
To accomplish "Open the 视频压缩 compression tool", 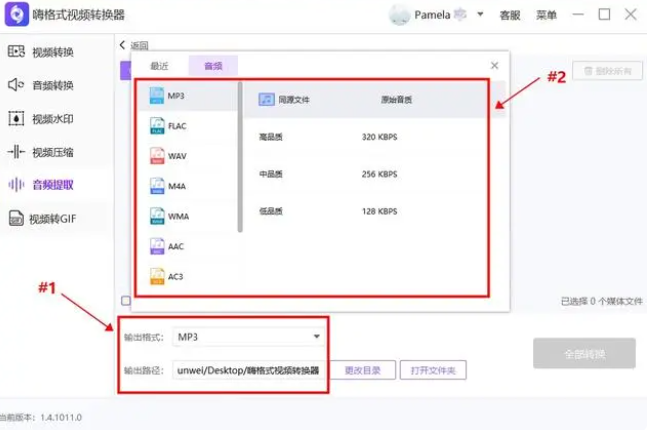I will (52, 152).
